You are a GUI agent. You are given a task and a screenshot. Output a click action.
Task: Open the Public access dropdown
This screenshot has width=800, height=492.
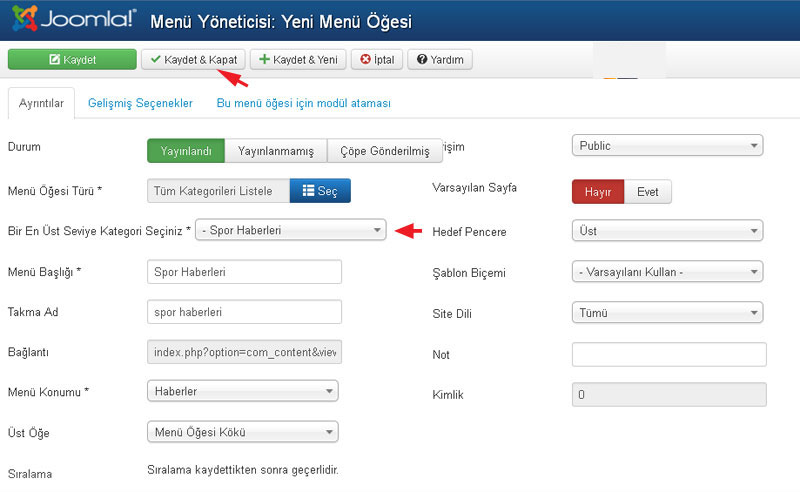pyautogui.click(x=667, y=145)
